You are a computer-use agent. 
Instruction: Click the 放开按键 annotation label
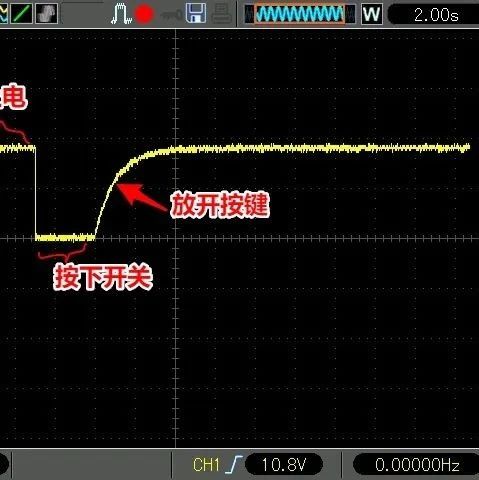(220, 205)
